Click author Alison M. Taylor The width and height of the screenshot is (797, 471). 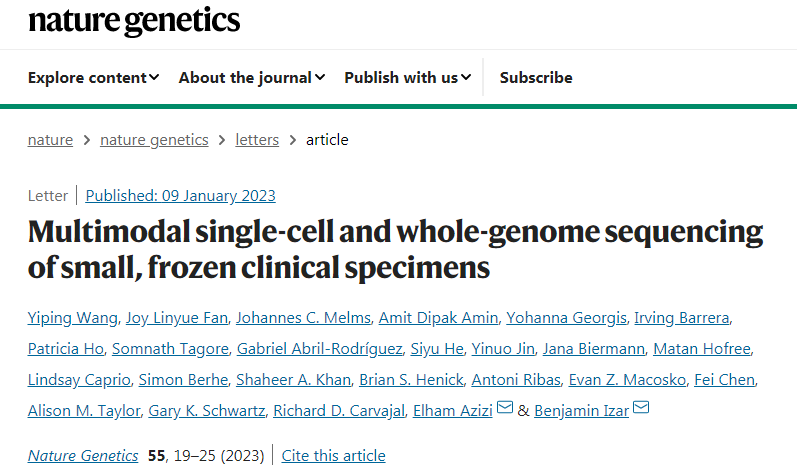point(84,410)
